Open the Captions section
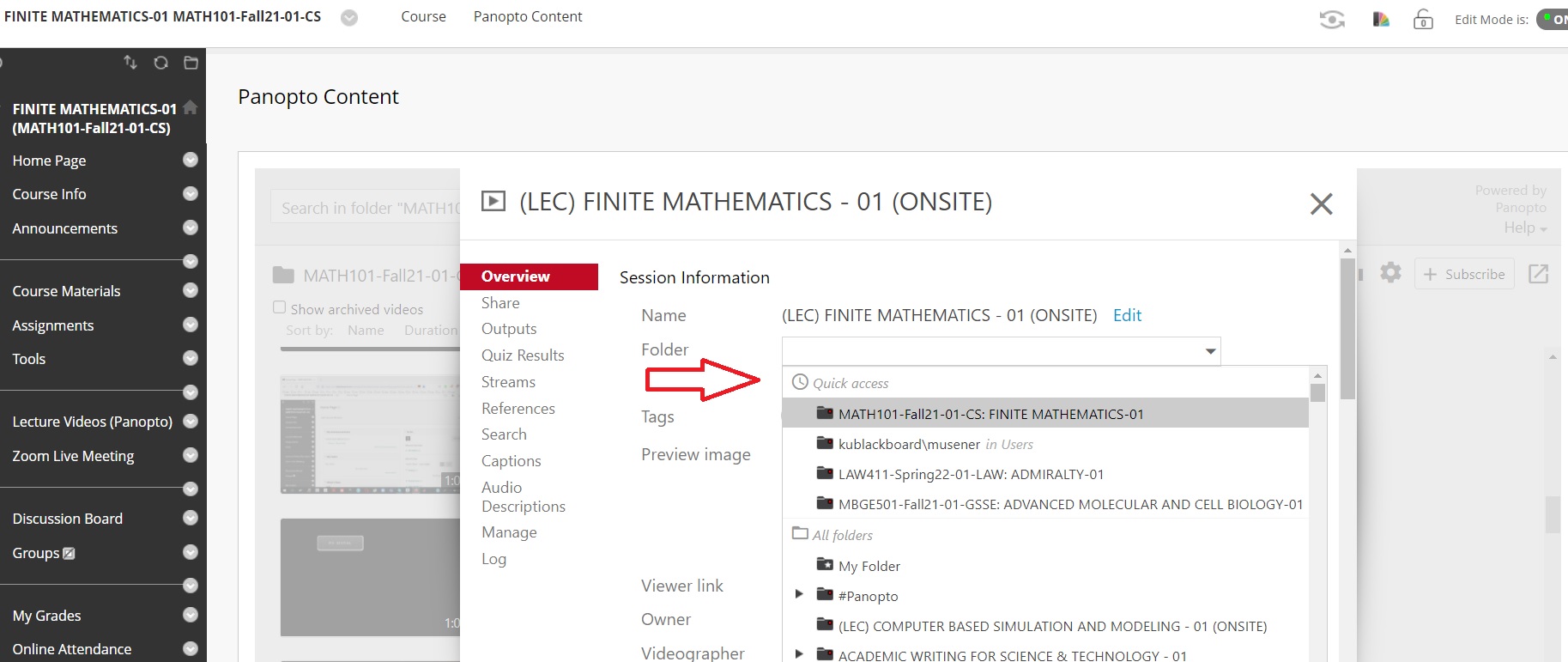 coord(511,461)
